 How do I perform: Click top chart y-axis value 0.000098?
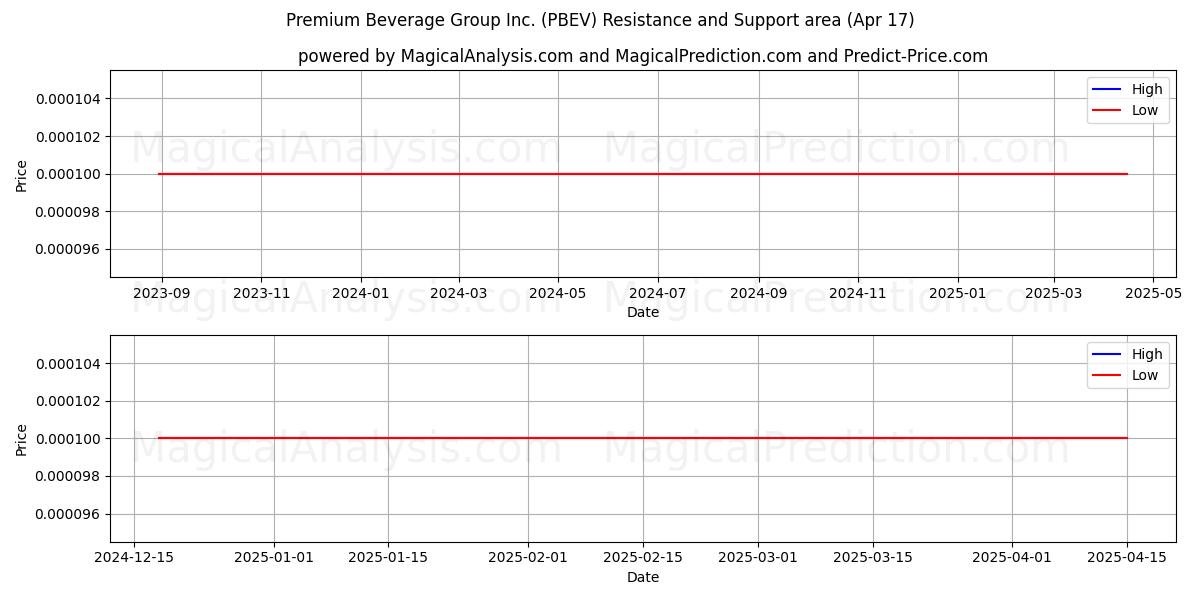[x=68, y=212]
